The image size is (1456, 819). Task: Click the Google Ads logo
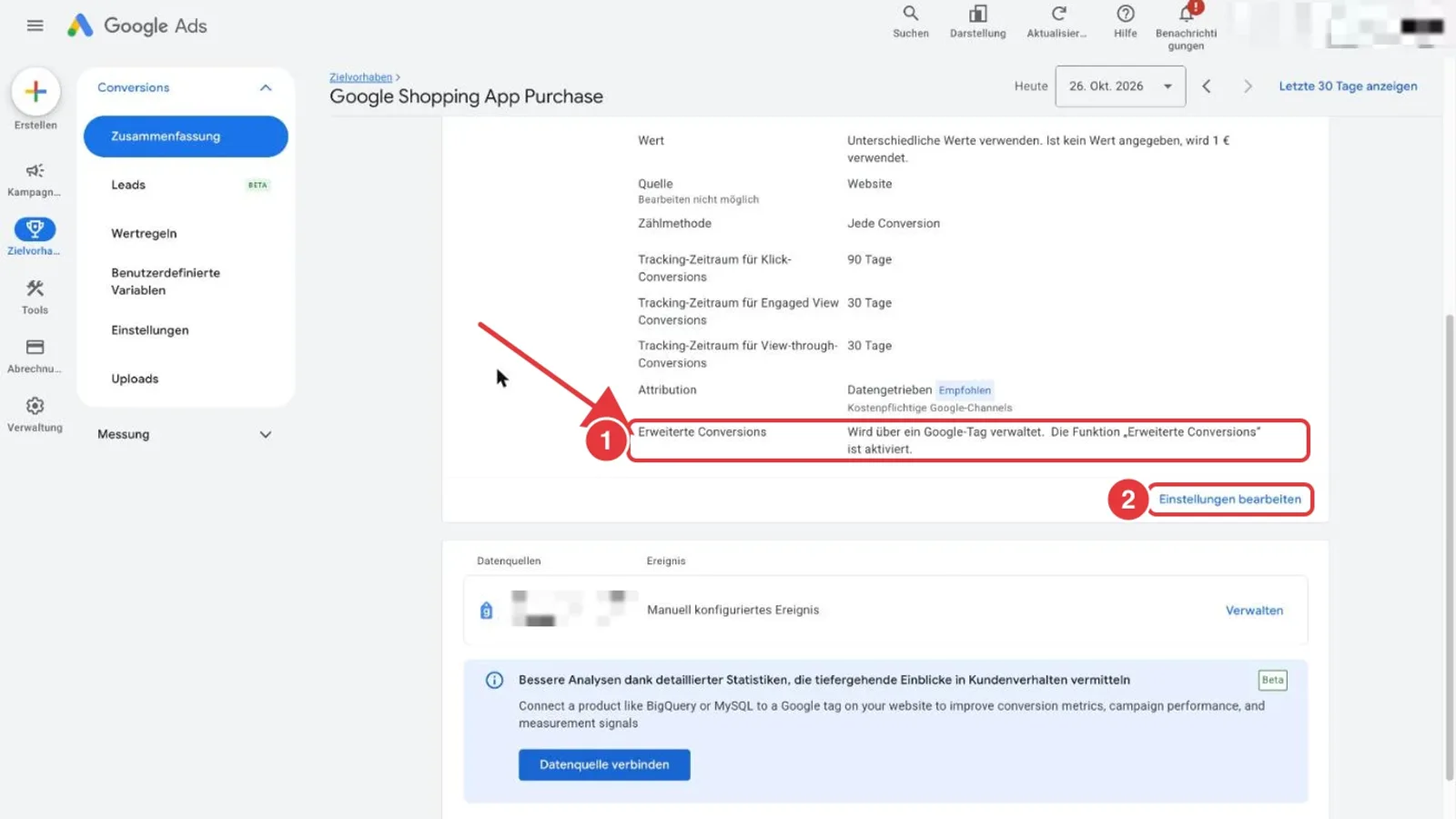point(137,25)
